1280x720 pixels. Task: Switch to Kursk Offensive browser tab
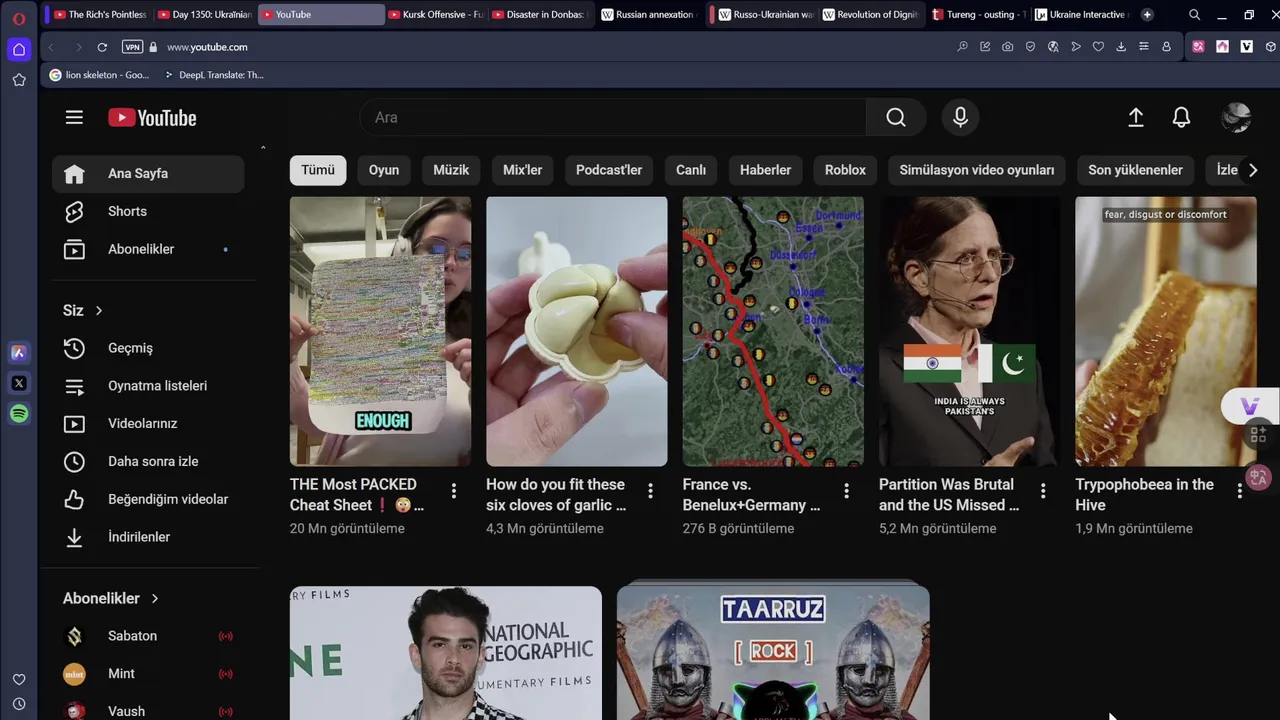pos(436,14)
